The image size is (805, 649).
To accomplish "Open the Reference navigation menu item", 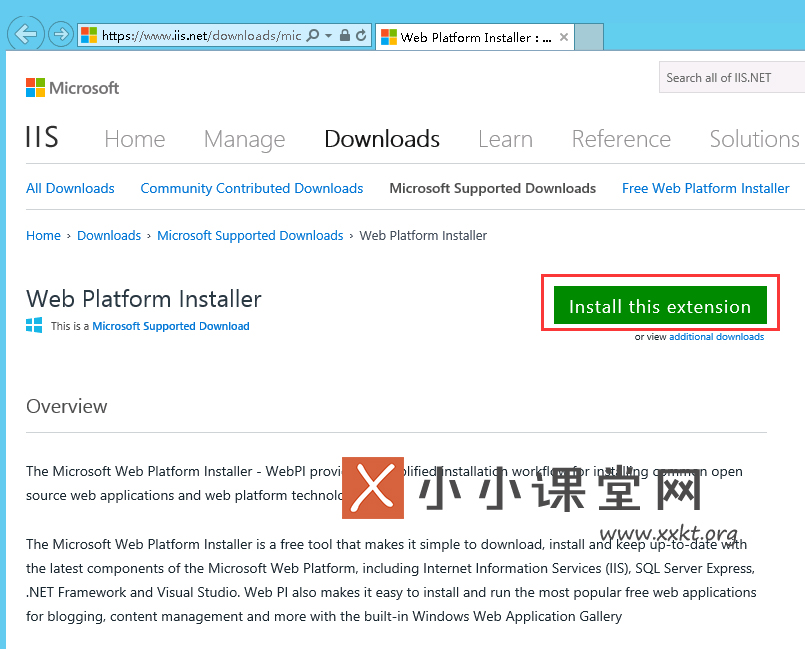I will pyautogui.click(x=621, y=139).
